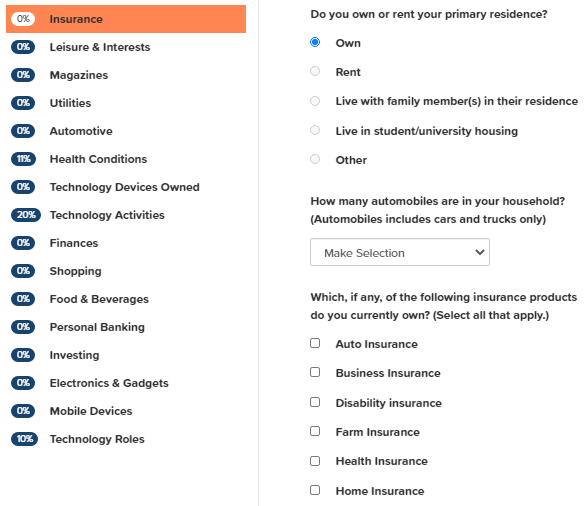The image size is (586, 506).
Task: Click the 11% badge beside Health Conditions
Action: tap(23, 159)
